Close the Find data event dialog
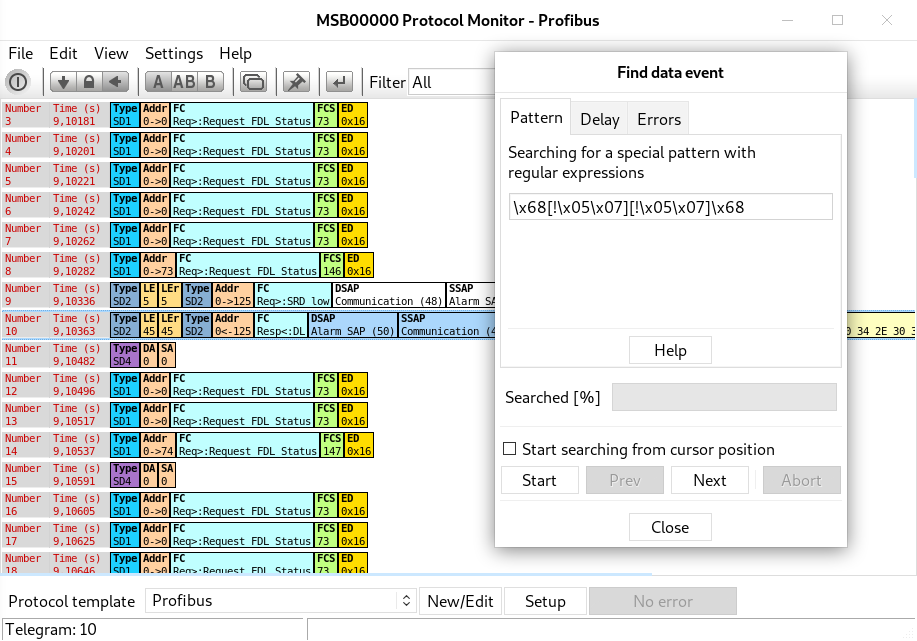 point(670,527)
